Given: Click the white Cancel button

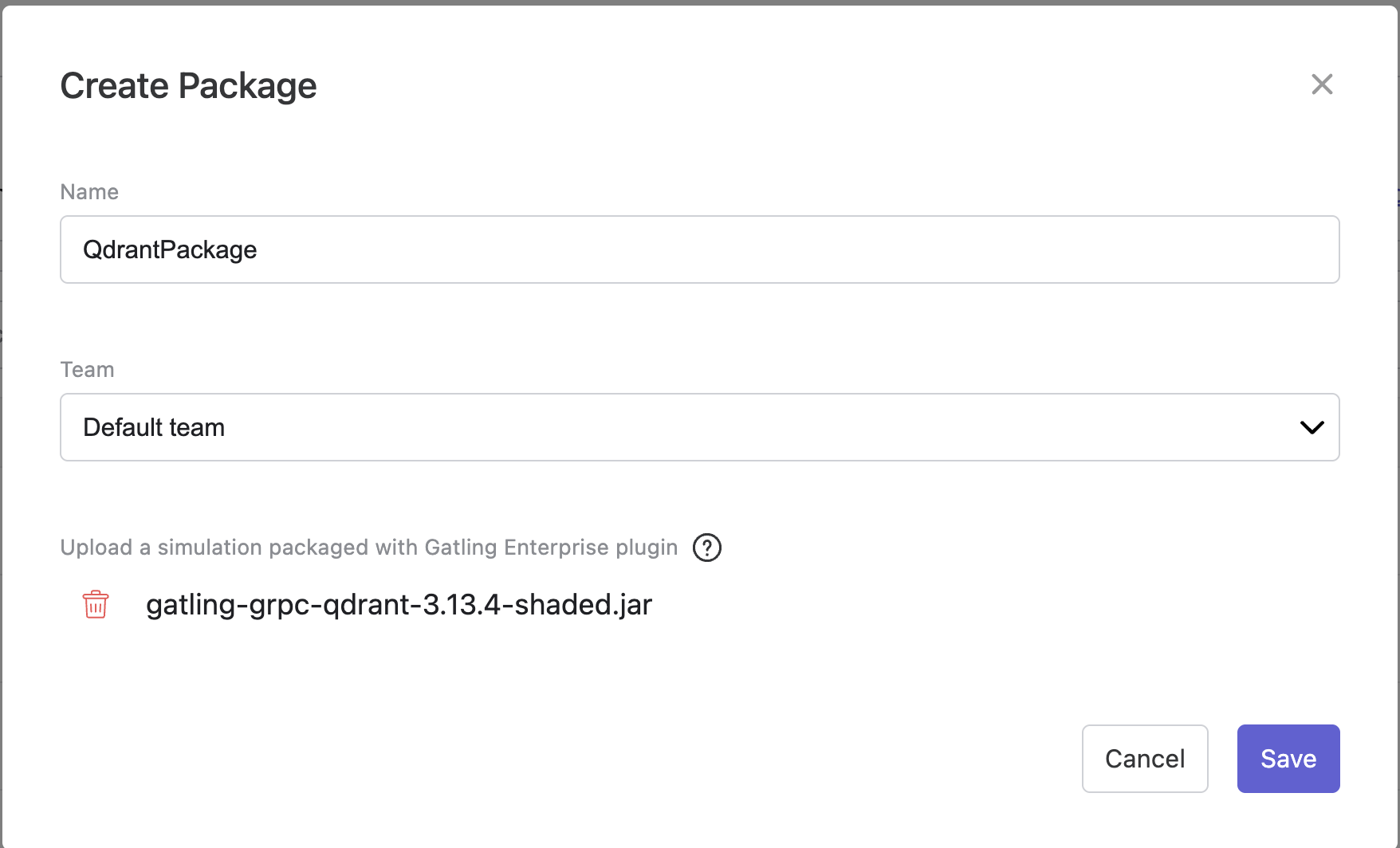Looking at the screenshot, I should (x=1145, y=759).
